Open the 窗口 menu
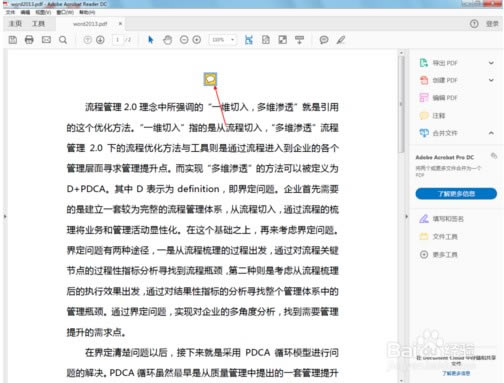 click(x=65, y=12)
